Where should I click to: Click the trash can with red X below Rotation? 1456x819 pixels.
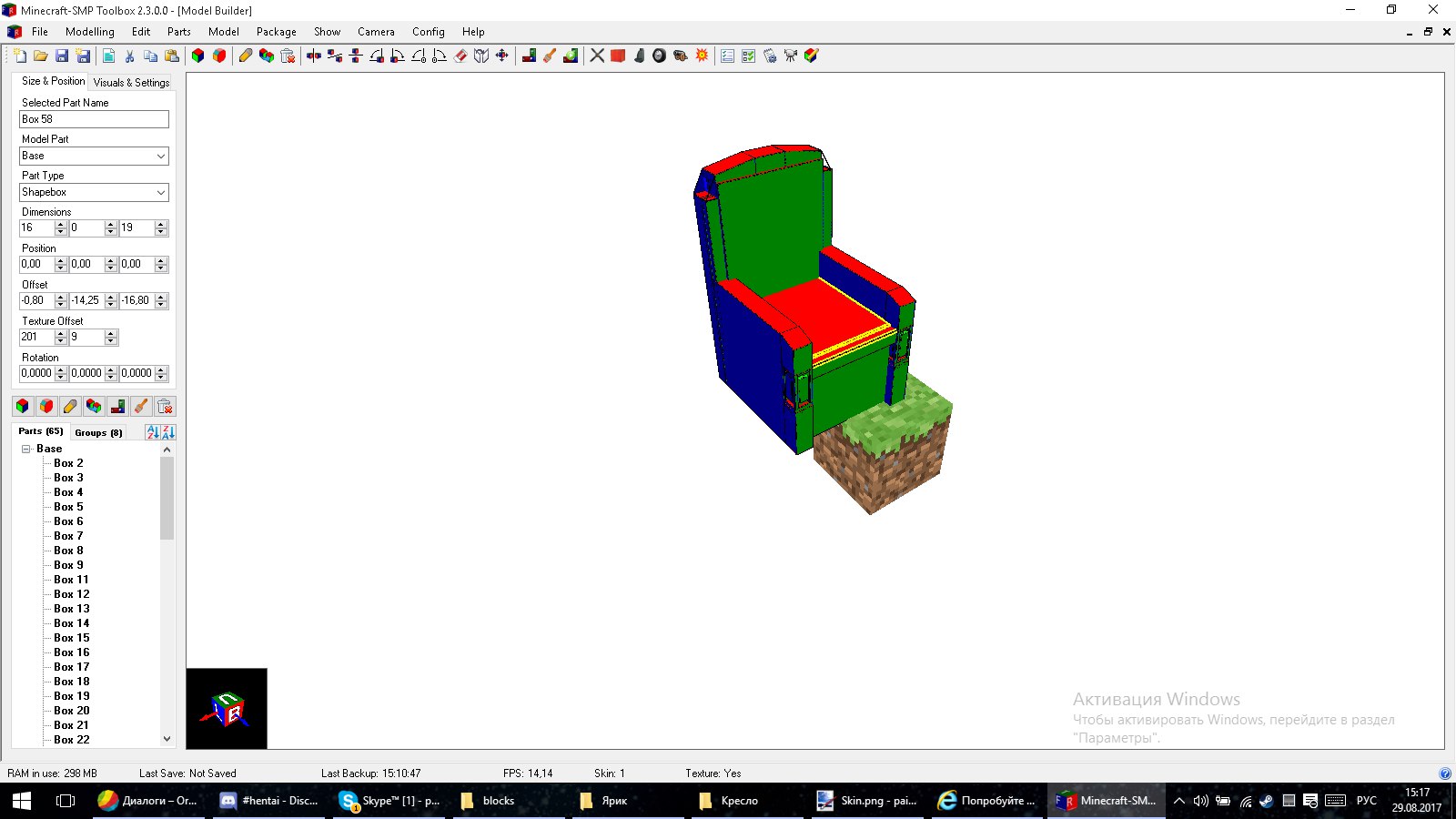(165, 406)
